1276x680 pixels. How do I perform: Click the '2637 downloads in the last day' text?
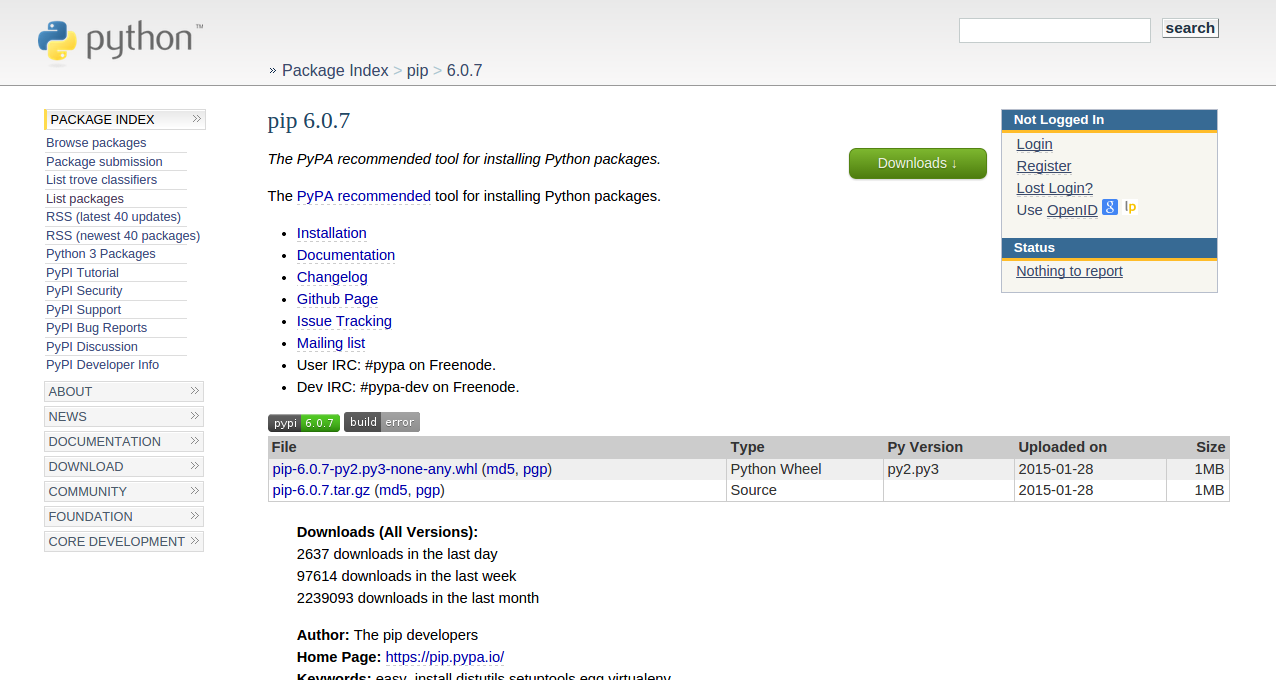pos(397,554)
